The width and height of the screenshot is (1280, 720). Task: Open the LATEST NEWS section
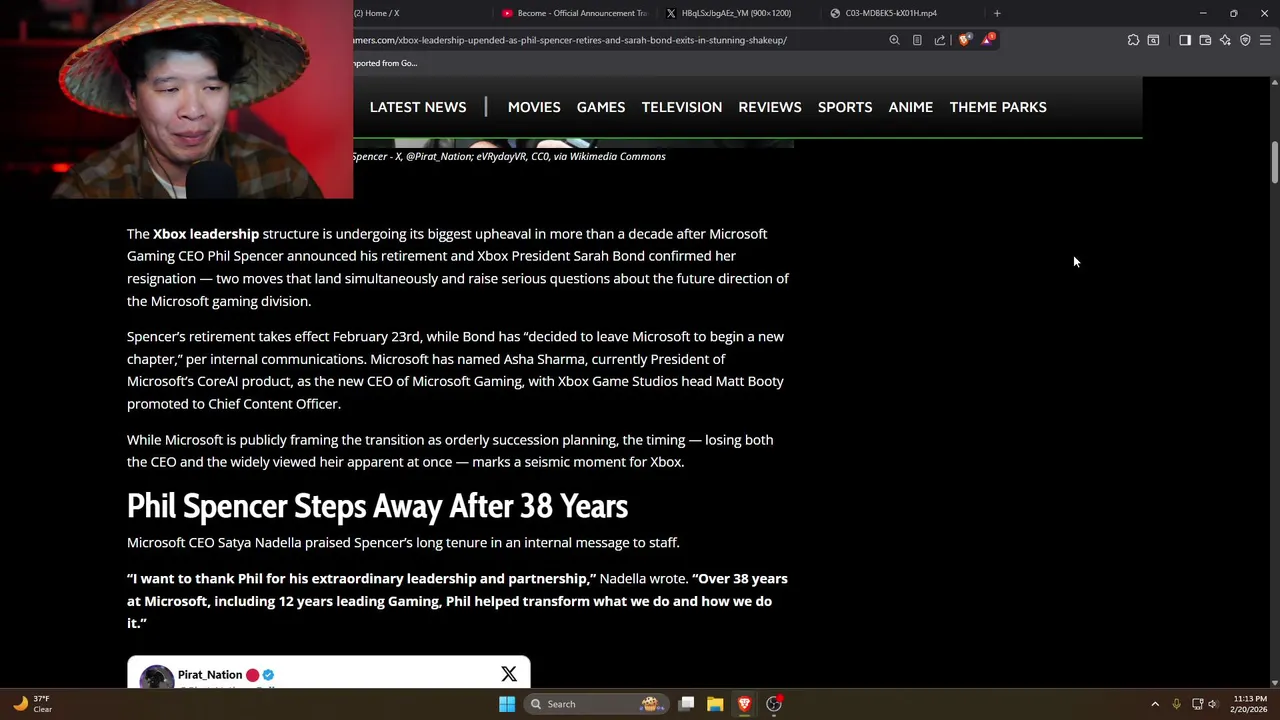point(418,107)
